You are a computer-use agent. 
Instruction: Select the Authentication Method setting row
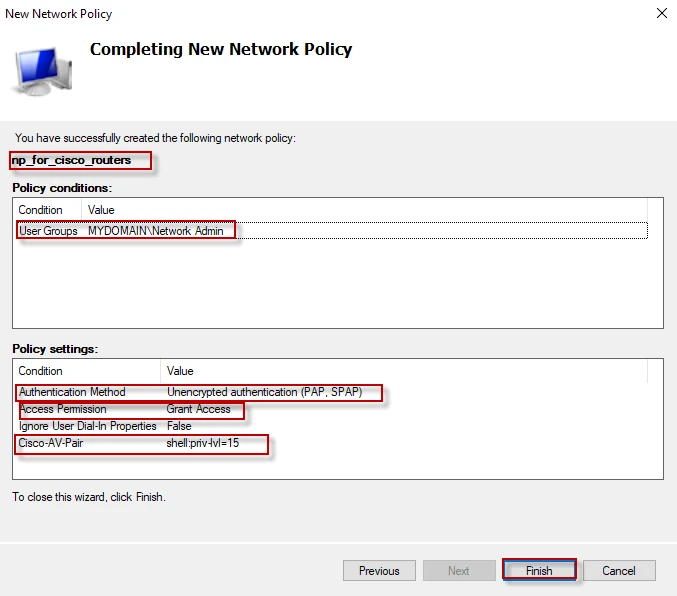coord(72,392)
